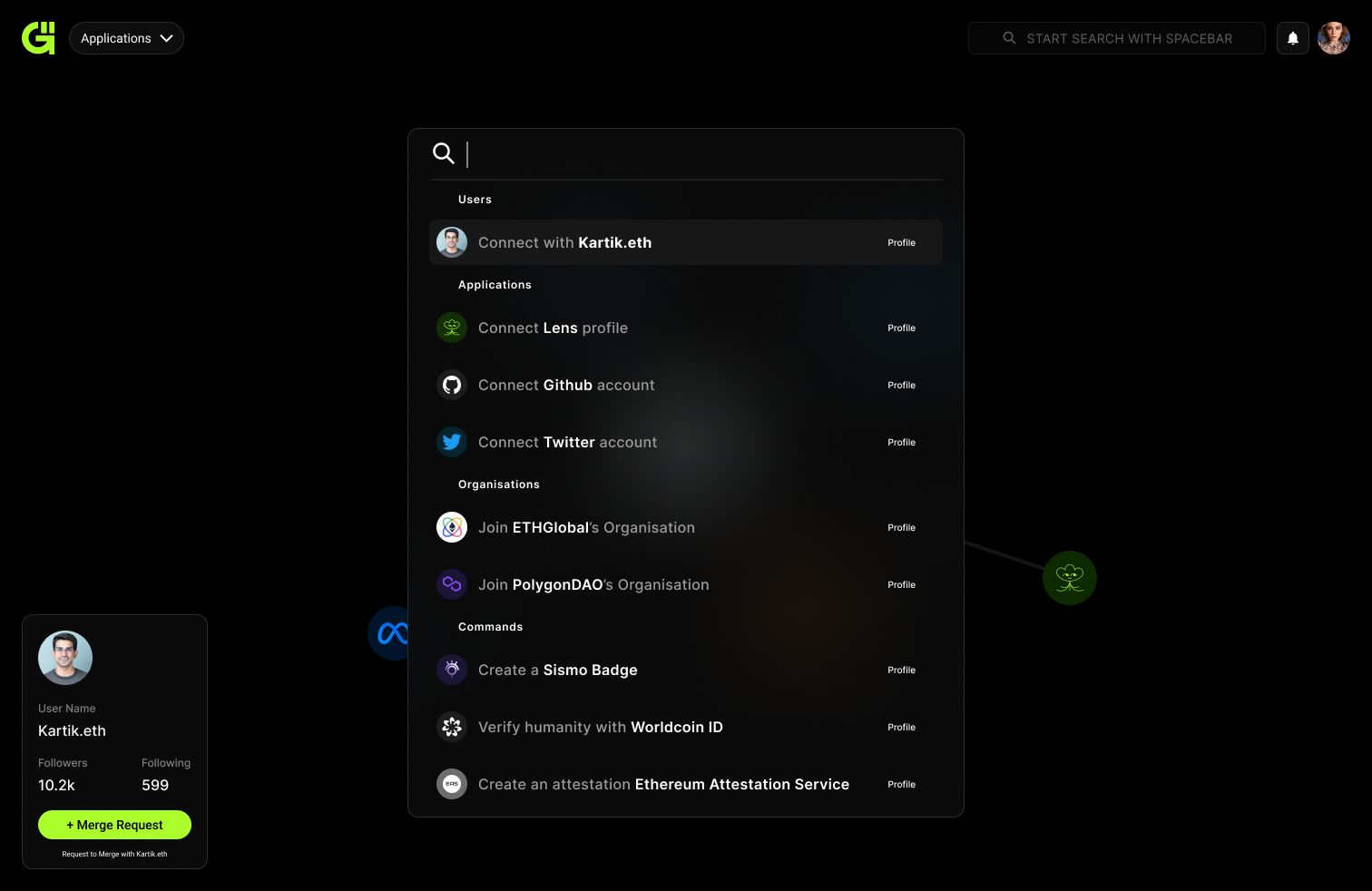Click the ETHGlobal logo icon
Image resolution: width=1372 pixels, height=891 pixels.
(452, 527)
